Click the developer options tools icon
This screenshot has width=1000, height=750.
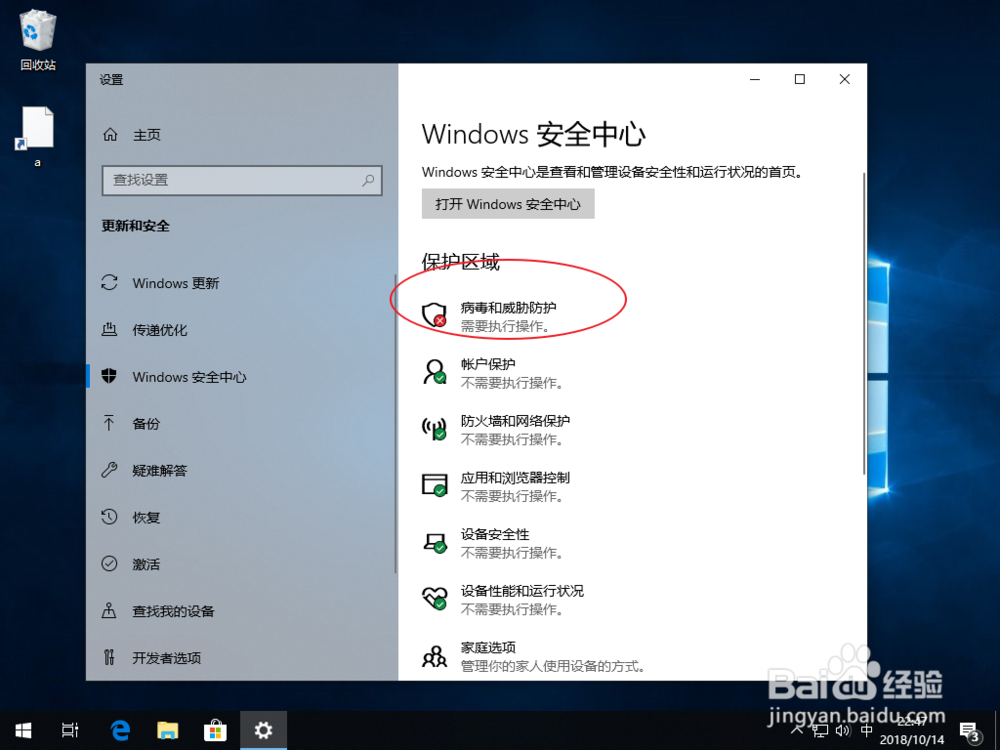[x=109, y=657]
